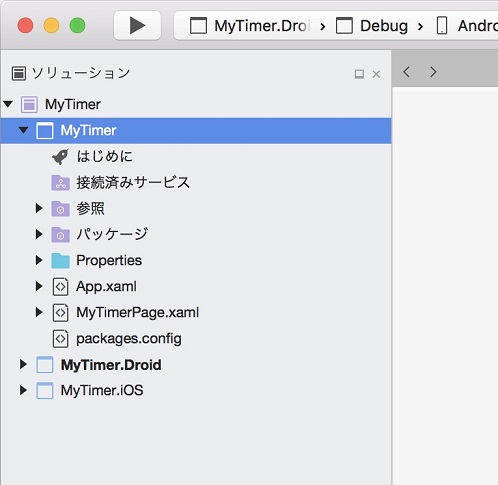Run the project with the play button
Viewport: 498px width, 485px height.
(x=137, y=26)
